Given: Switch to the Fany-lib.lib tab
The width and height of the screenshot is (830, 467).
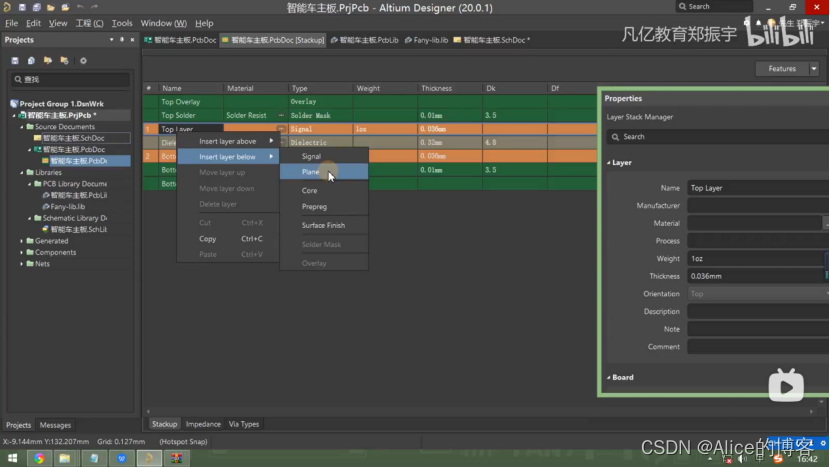Looking at the screenshot, I should 426,40.
